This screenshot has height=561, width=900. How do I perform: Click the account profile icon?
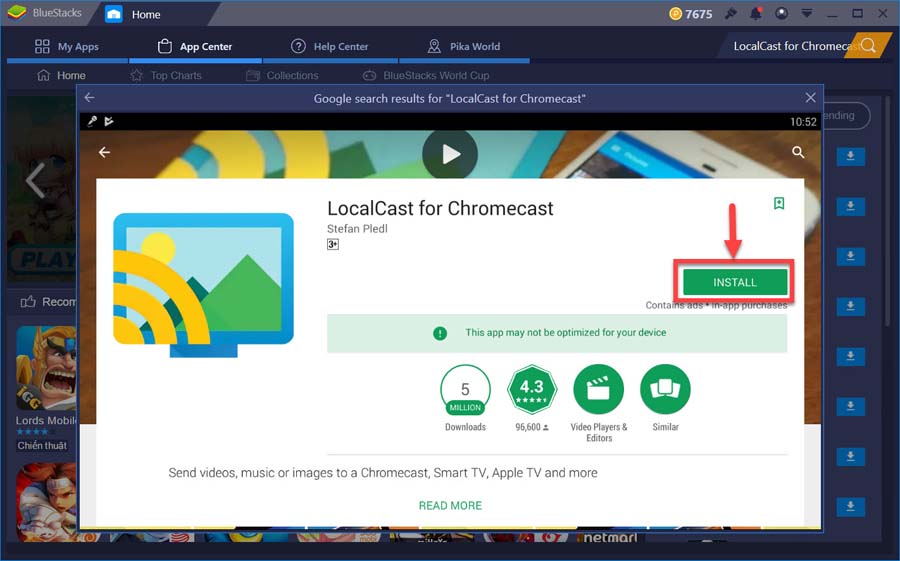(781, 14)
